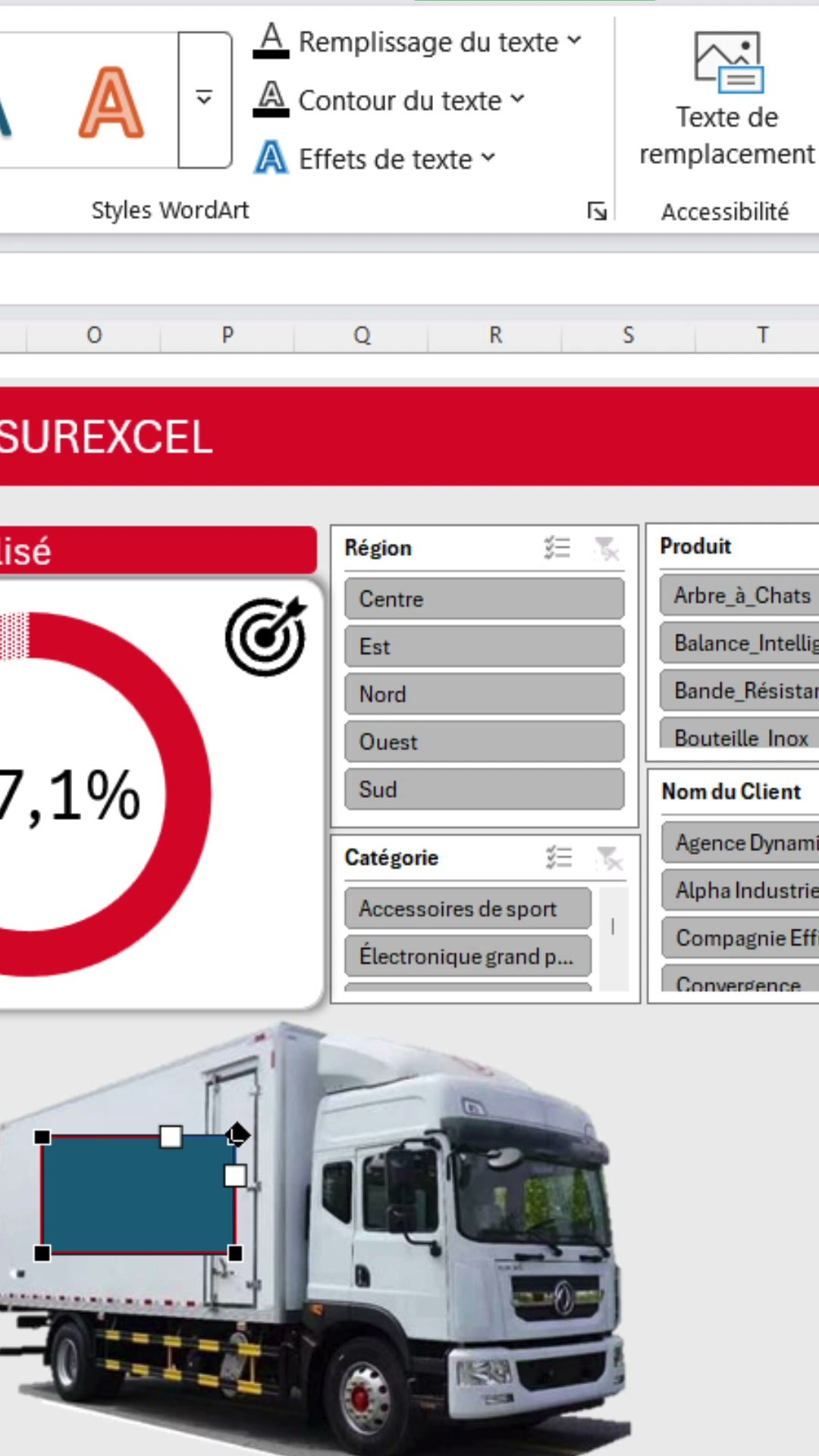Viewport: 819px width, 1456px height.
Task: Filter the Région slicer by Est
Action: (485, 647)
